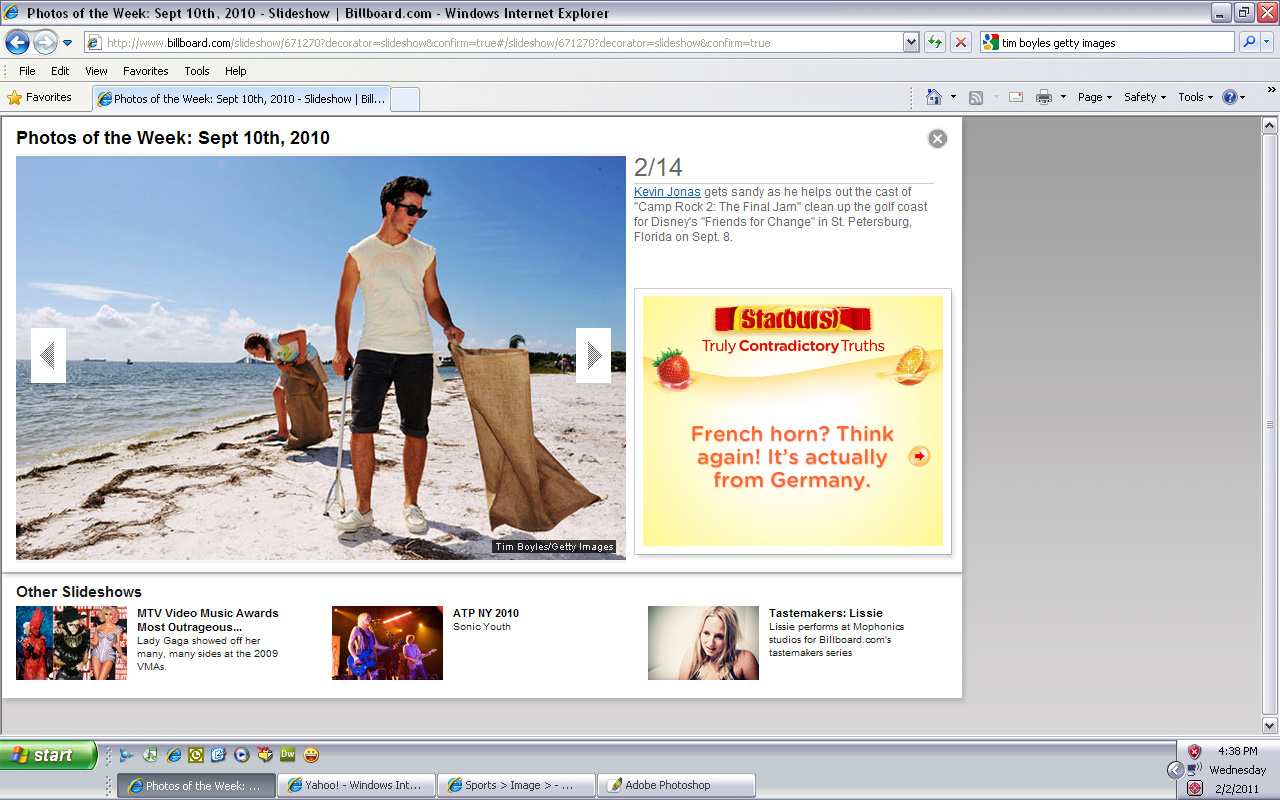
Task: Click the Photos of the Week taskbar button
Action: click(x=196, y=785)
